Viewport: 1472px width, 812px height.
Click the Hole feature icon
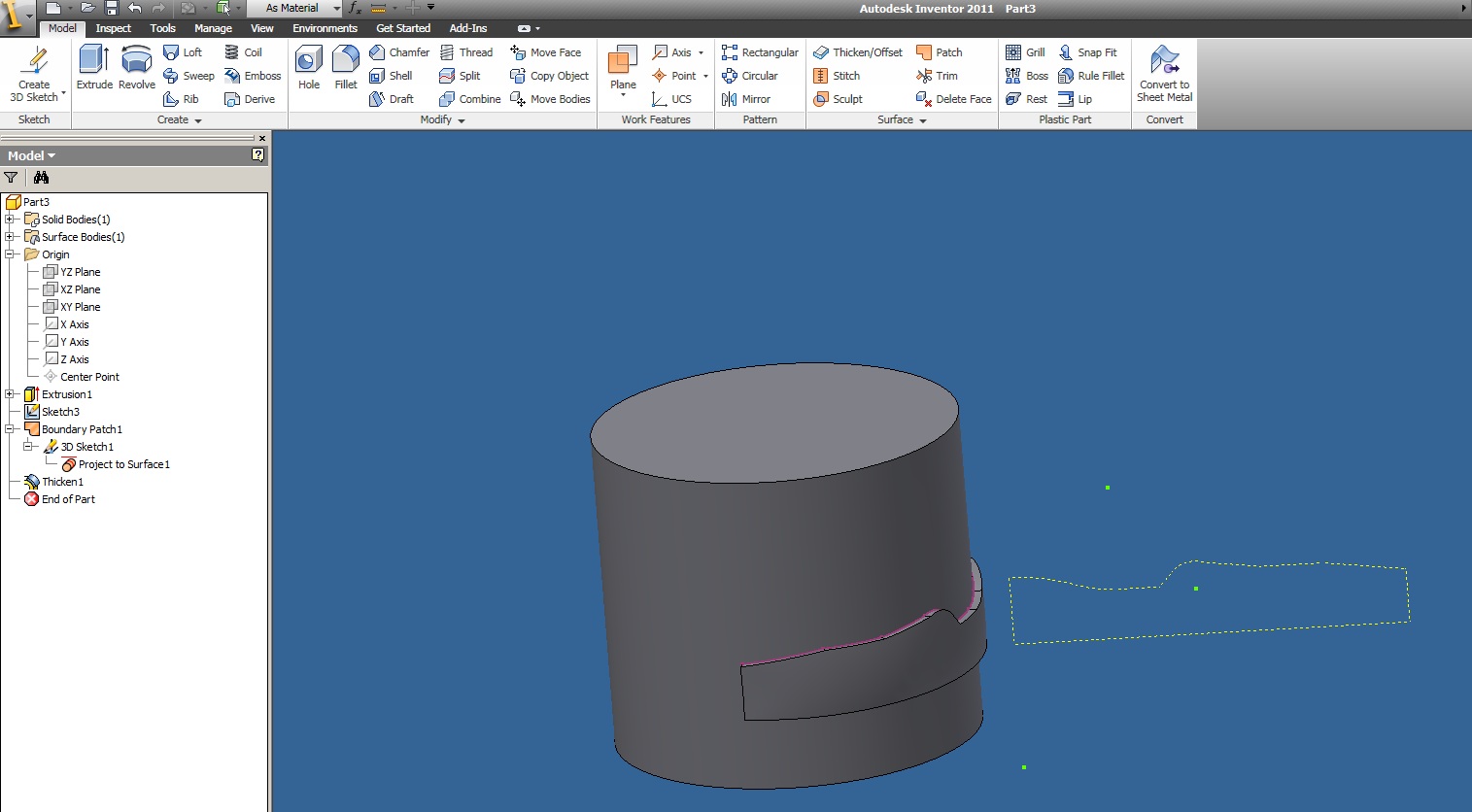[x=309, y=67]
